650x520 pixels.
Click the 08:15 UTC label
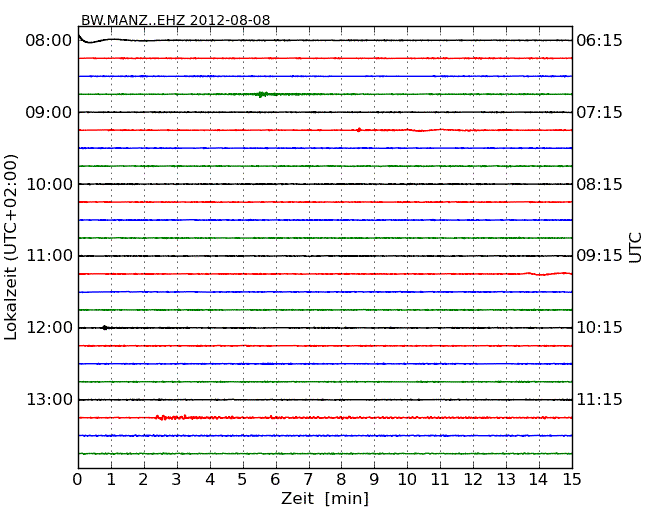tap(599, 184)
